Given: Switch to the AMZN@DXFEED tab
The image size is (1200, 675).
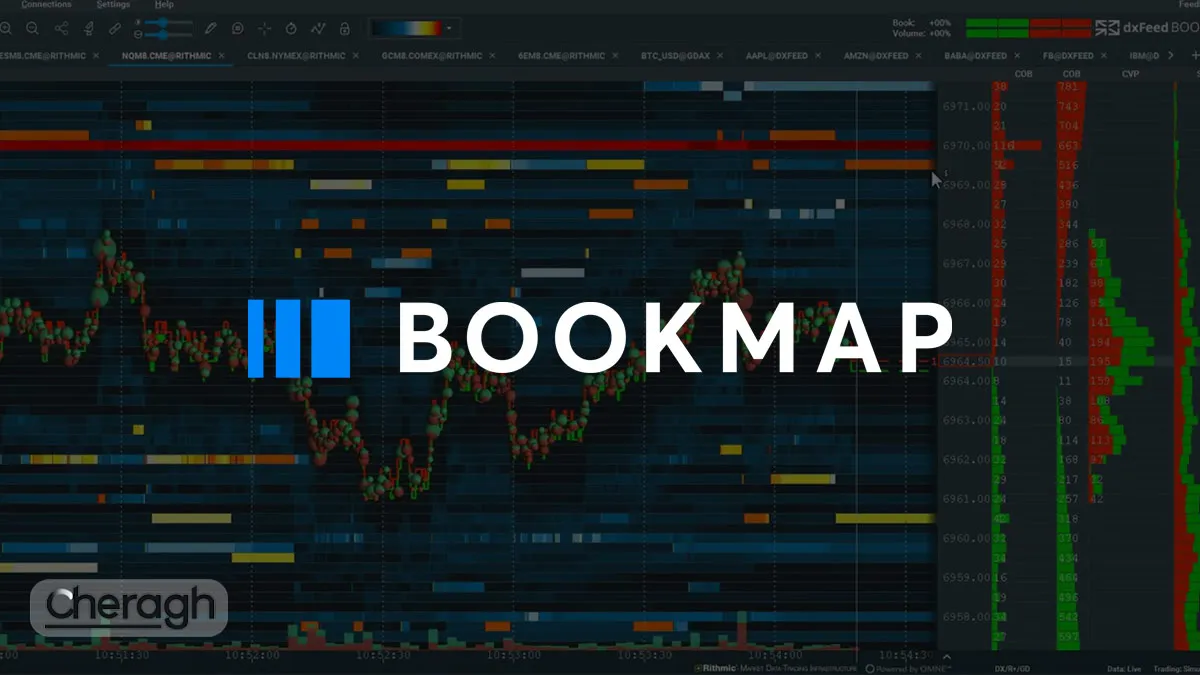Looking at the screenshot, I should pos(876,56).
